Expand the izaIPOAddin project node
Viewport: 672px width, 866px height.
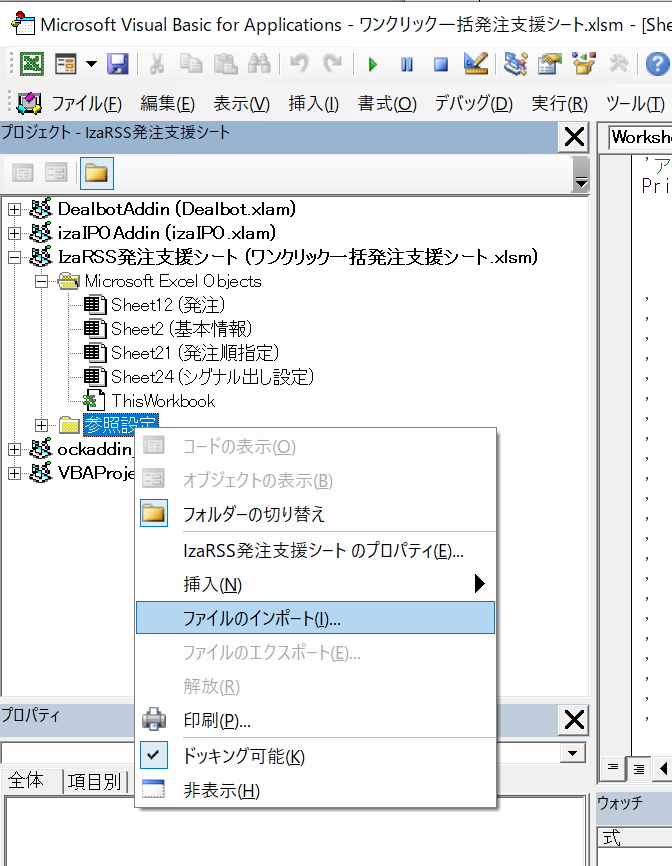15,233
